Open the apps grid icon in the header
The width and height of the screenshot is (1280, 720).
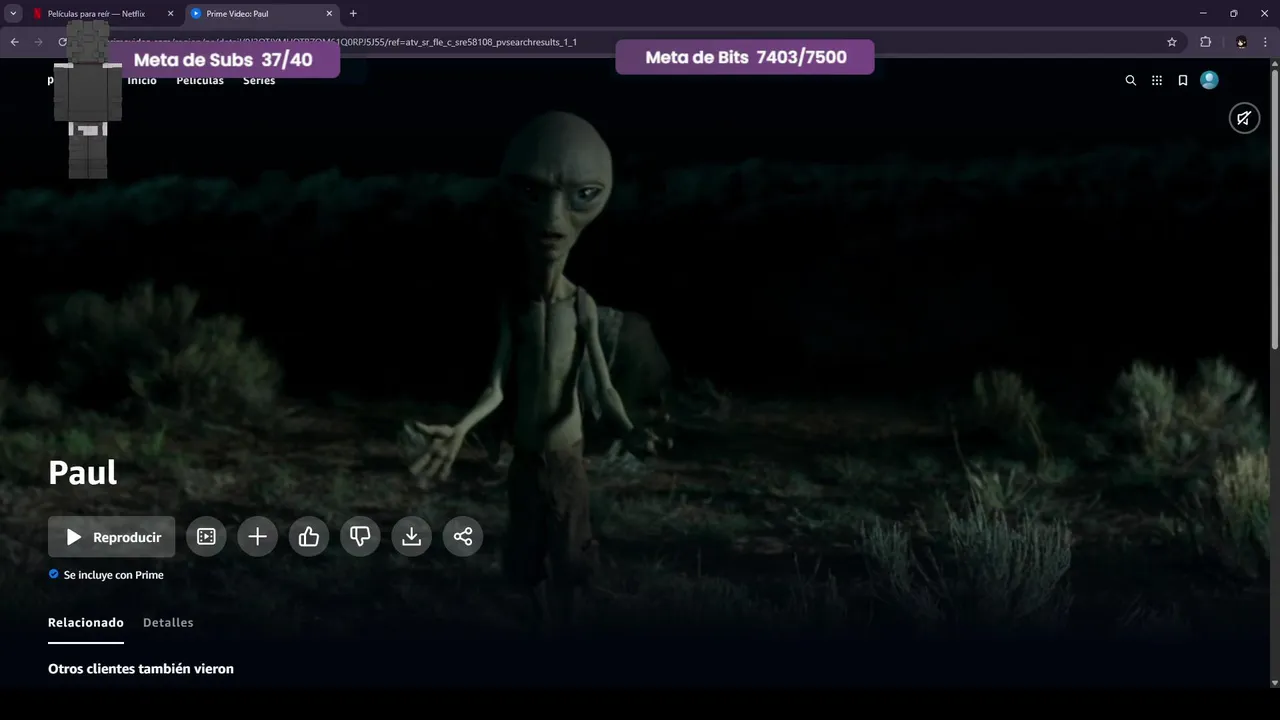pos(1157,80)
